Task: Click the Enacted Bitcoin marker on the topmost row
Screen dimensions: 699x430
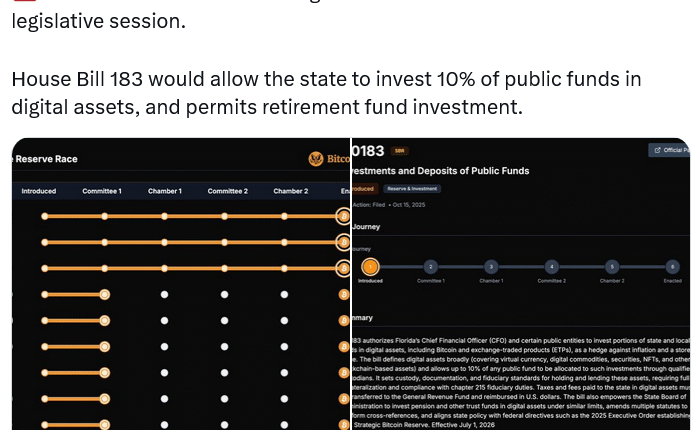Action: 343,216
